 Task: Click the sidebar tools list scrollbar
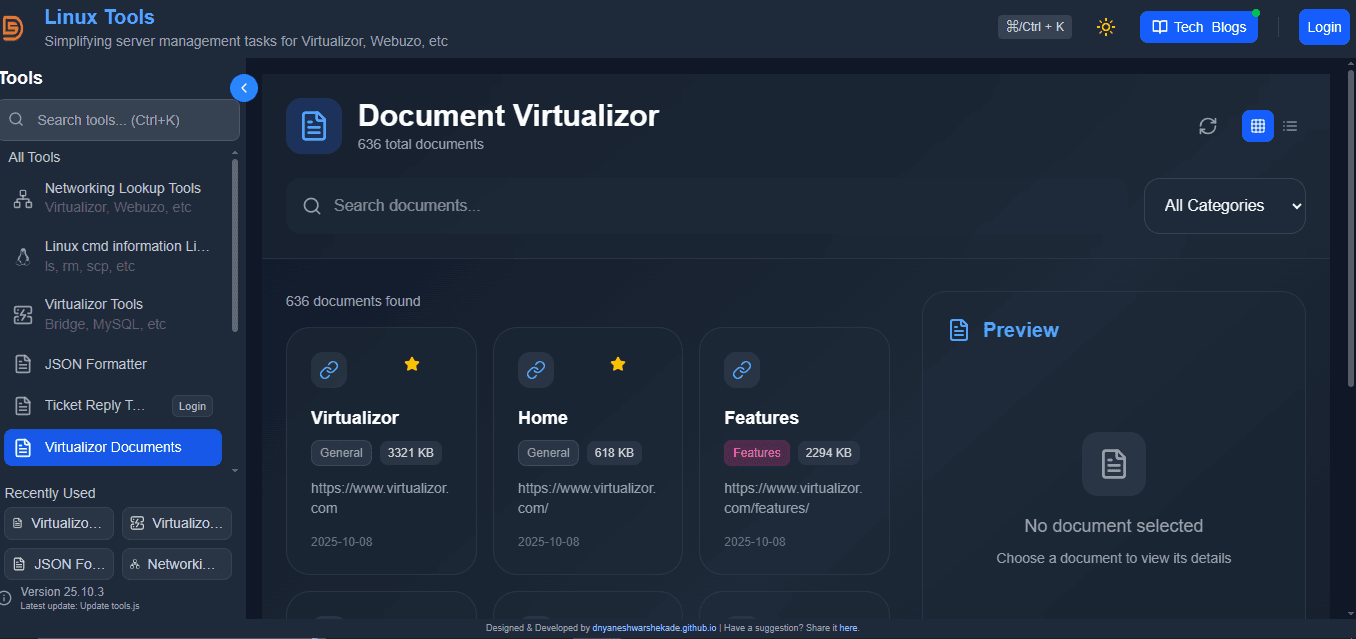click(235, 245)
